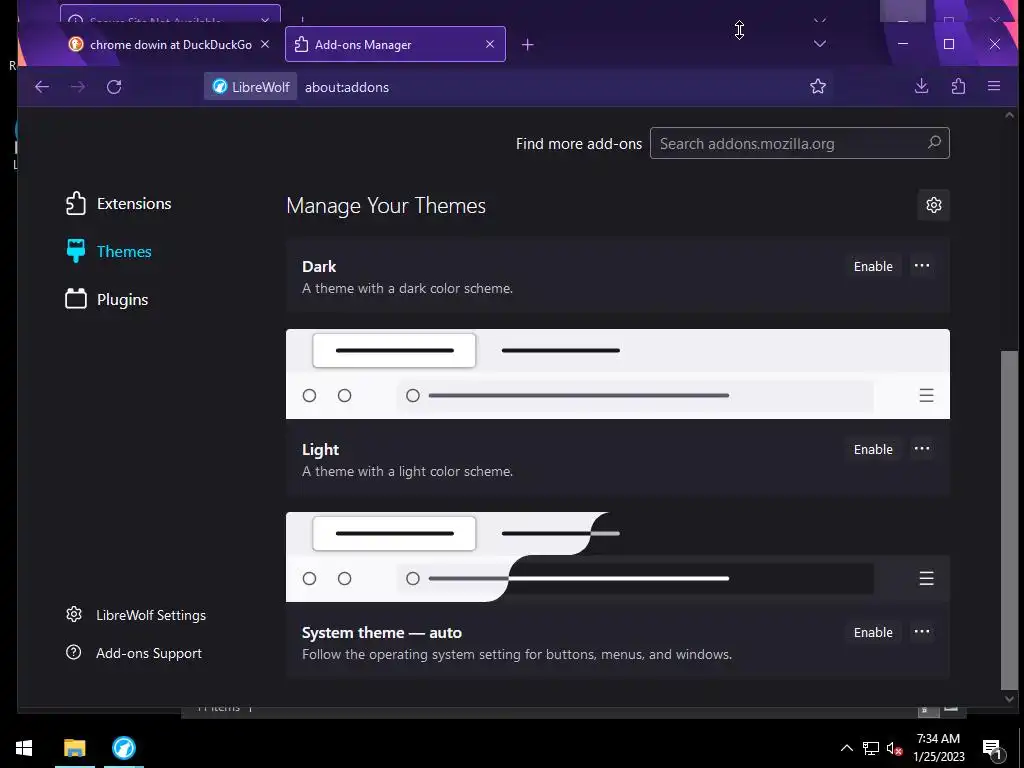Open a new tab with the plus button

(x=528, y=44)
